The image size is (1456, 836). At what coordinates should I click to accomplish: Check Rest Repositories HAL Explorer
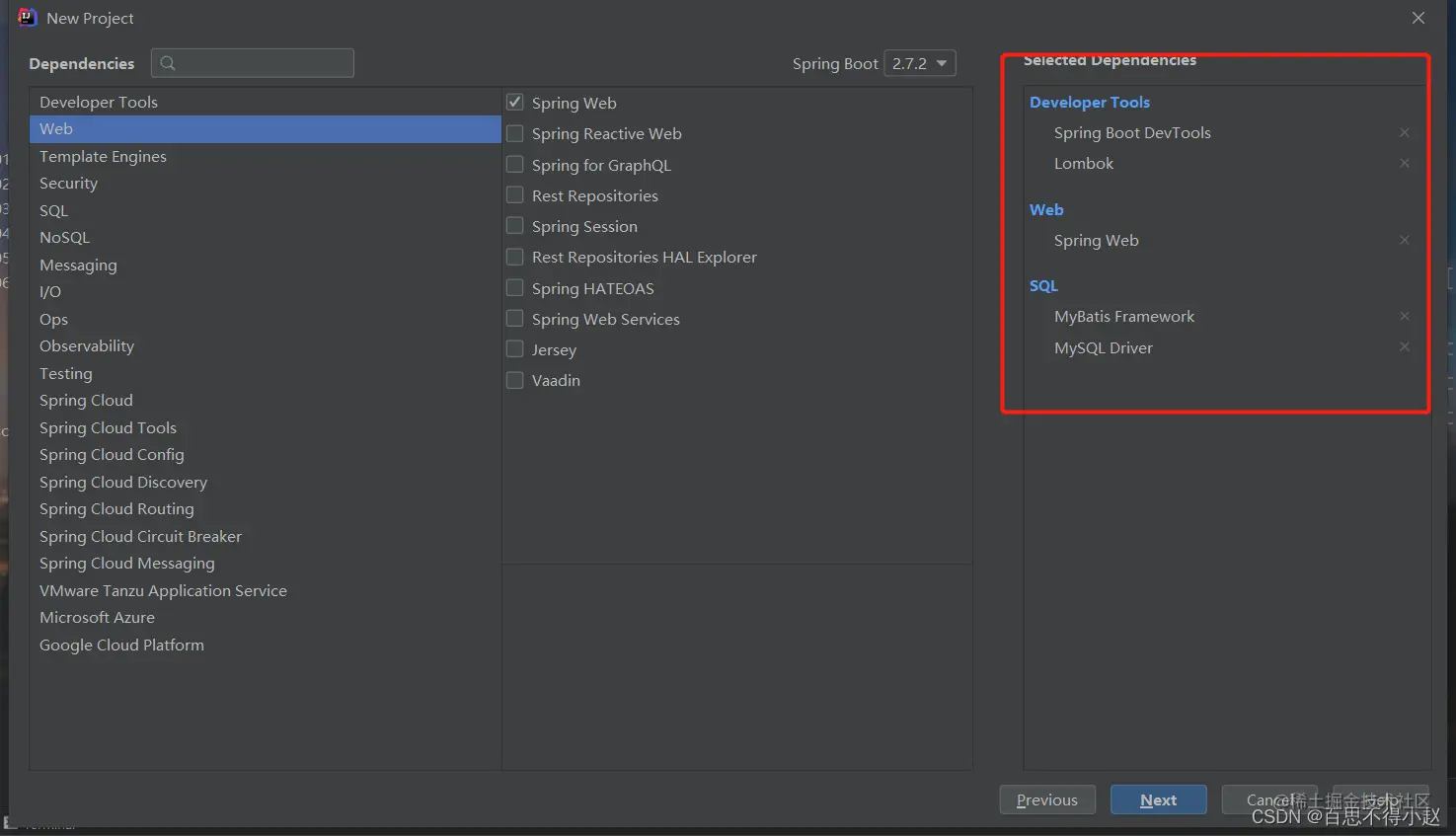tap(514, 257)
